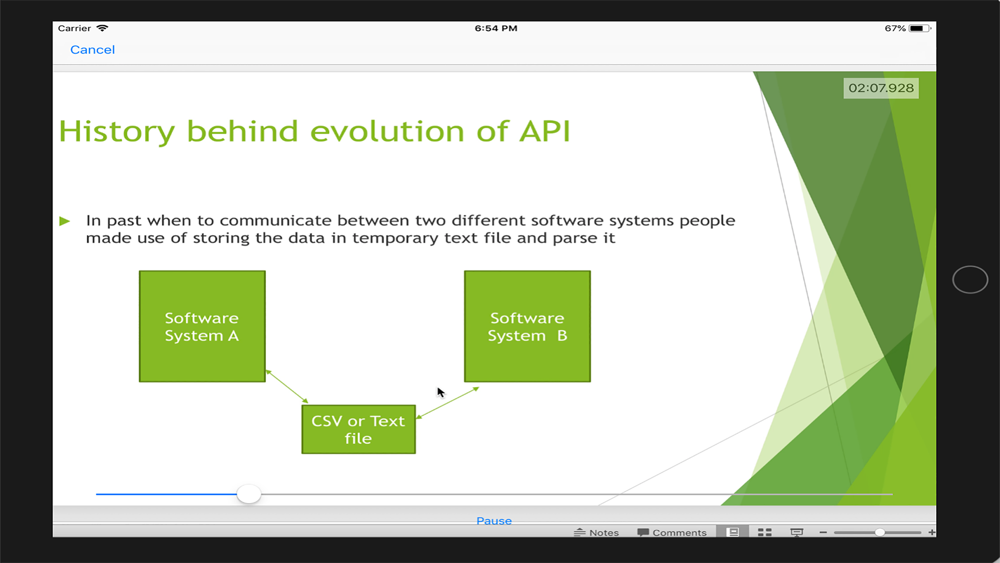1000x563 pixels.
Task: Click the playback progress slider knob
Action: pos(249,494)
